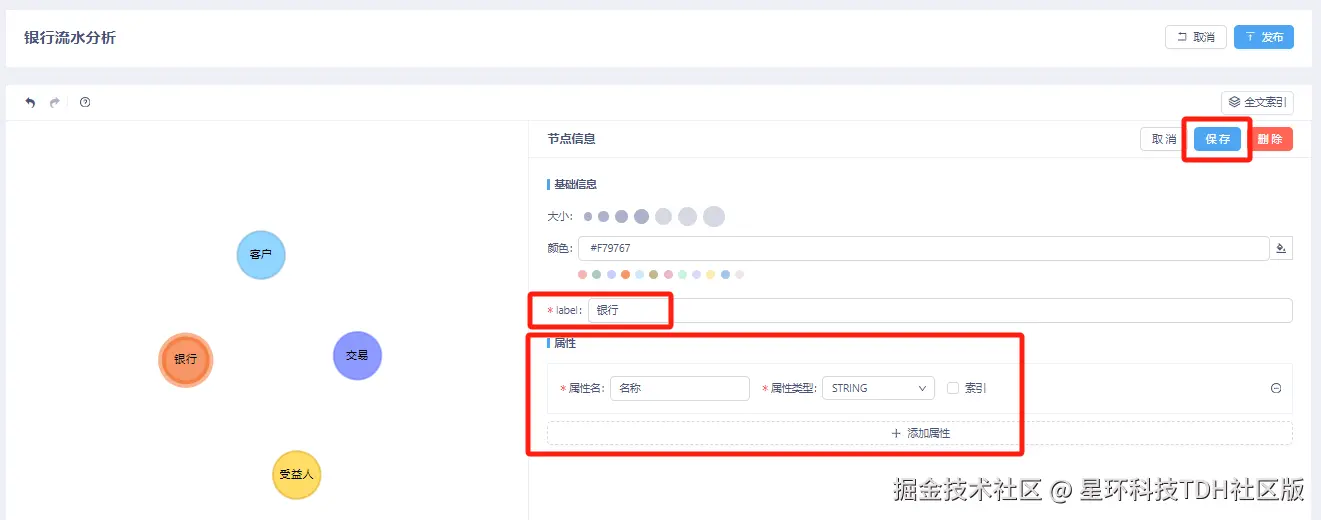The height and width of the screenshot is (520, 1321).
Task: Focus the label field containing 银行
Action: (940, 310)
